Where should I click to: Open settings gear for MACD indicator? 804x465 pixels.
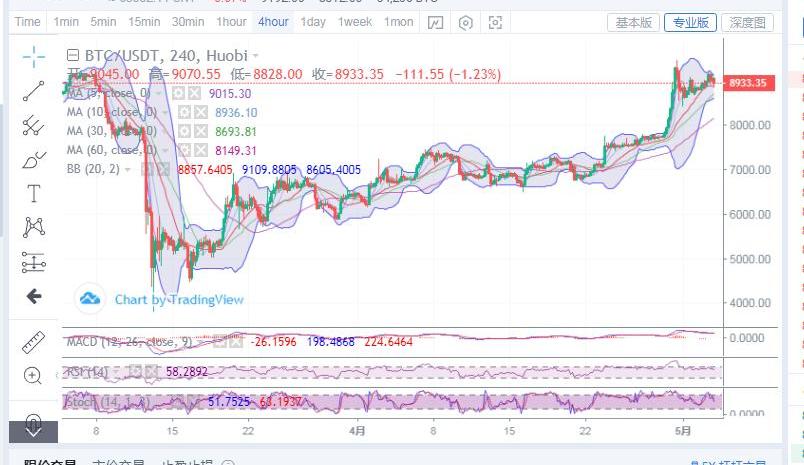pyautogui.click(x=219, y=342)
